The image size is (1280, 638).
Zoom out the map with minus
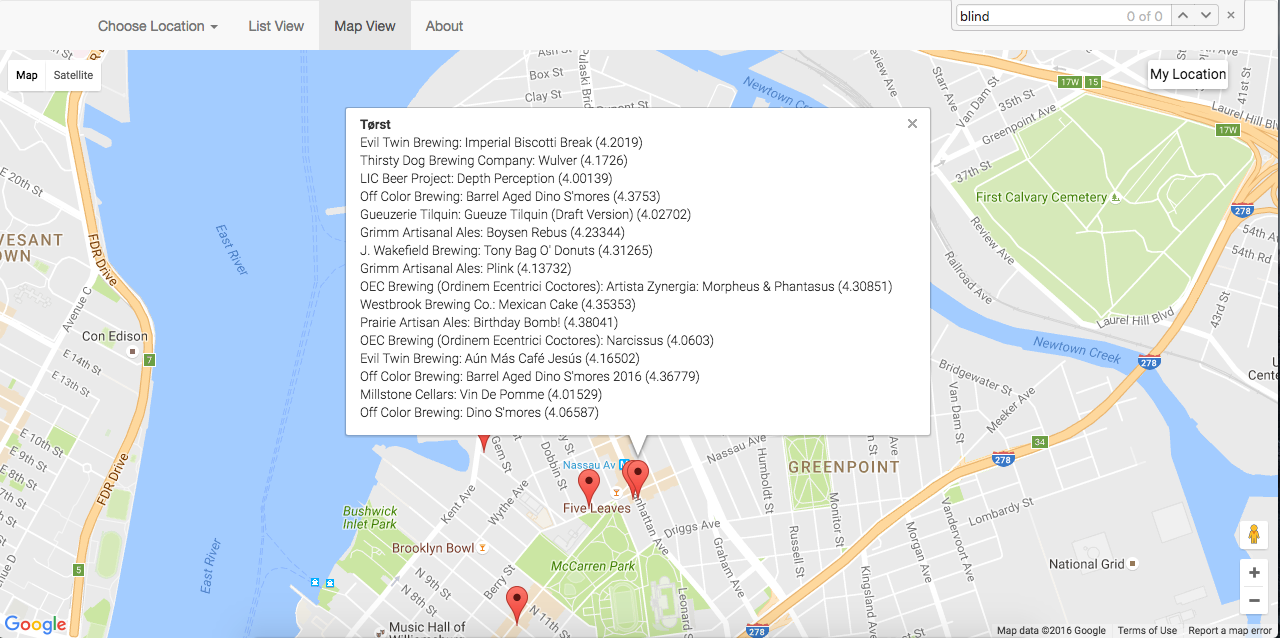point(1254,601)
